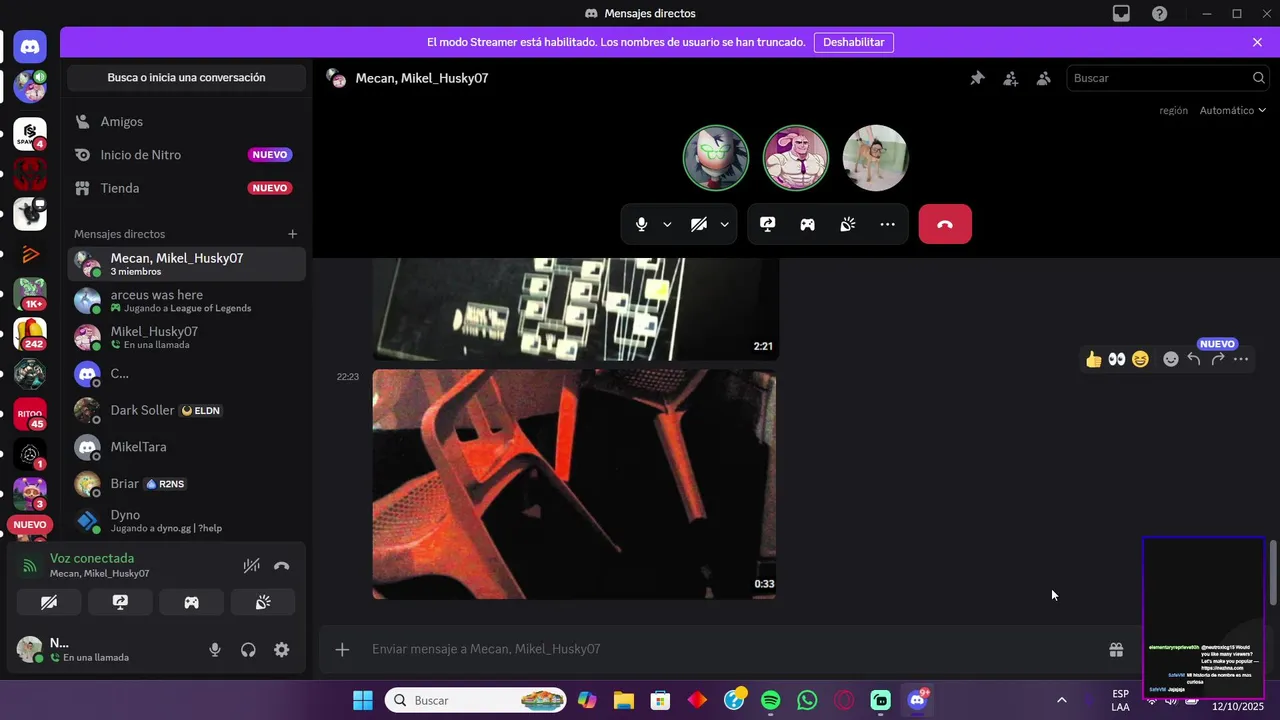Open the Amigos tab

pos(187,121)
